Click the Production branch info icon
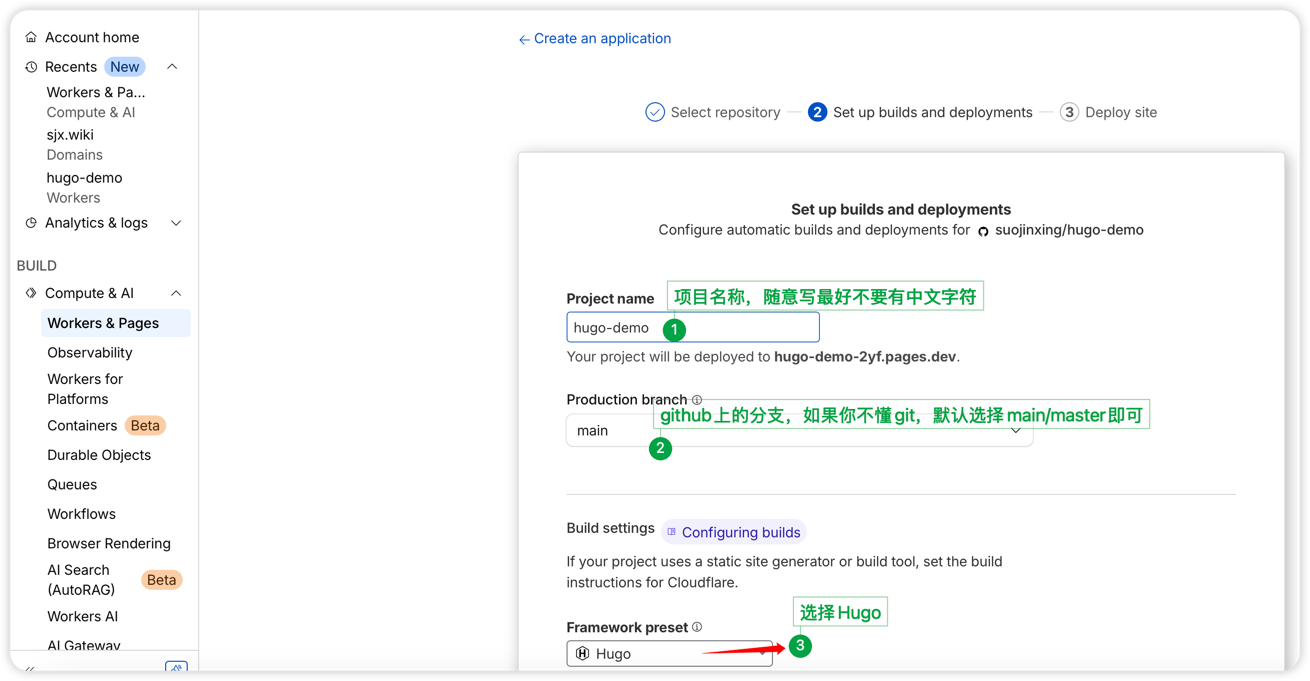Viewport: 1310px width, 681px height. pyautogui.click(x=697, y=400)
